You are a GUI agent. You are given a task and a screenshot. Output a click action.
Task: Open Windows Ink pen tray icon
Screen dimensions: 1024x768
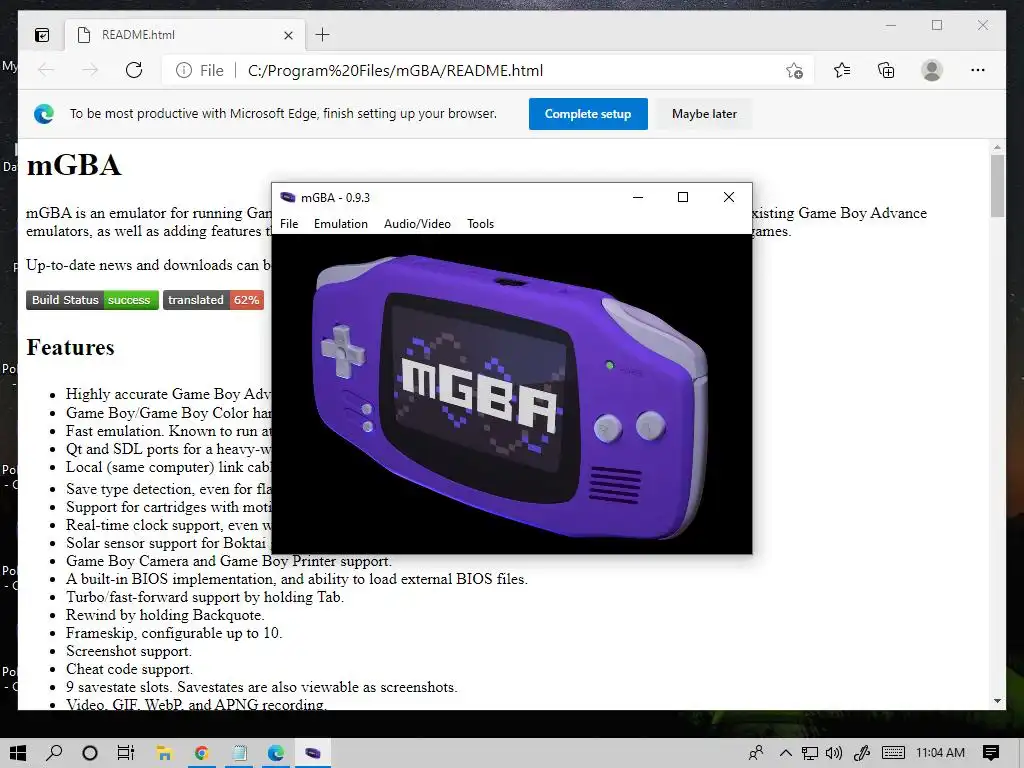tap(862, 753)
